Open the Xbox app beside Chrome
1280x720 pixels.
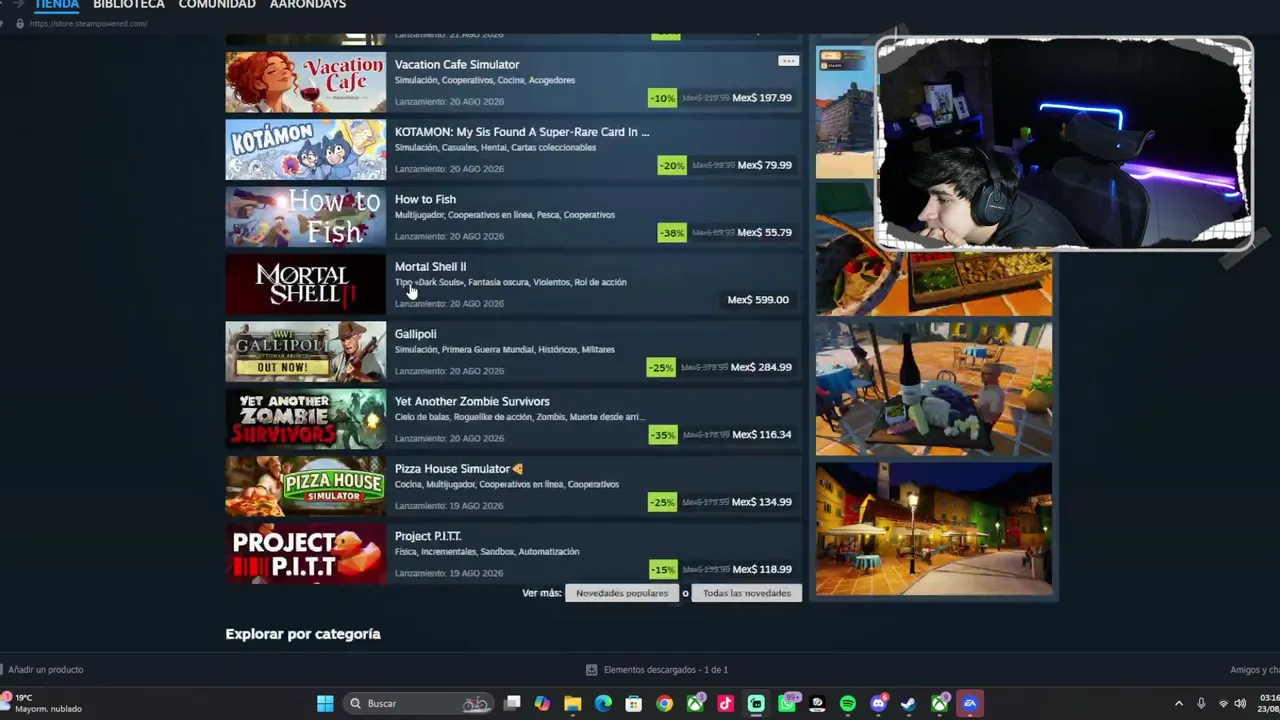click(x=695, y=704)
